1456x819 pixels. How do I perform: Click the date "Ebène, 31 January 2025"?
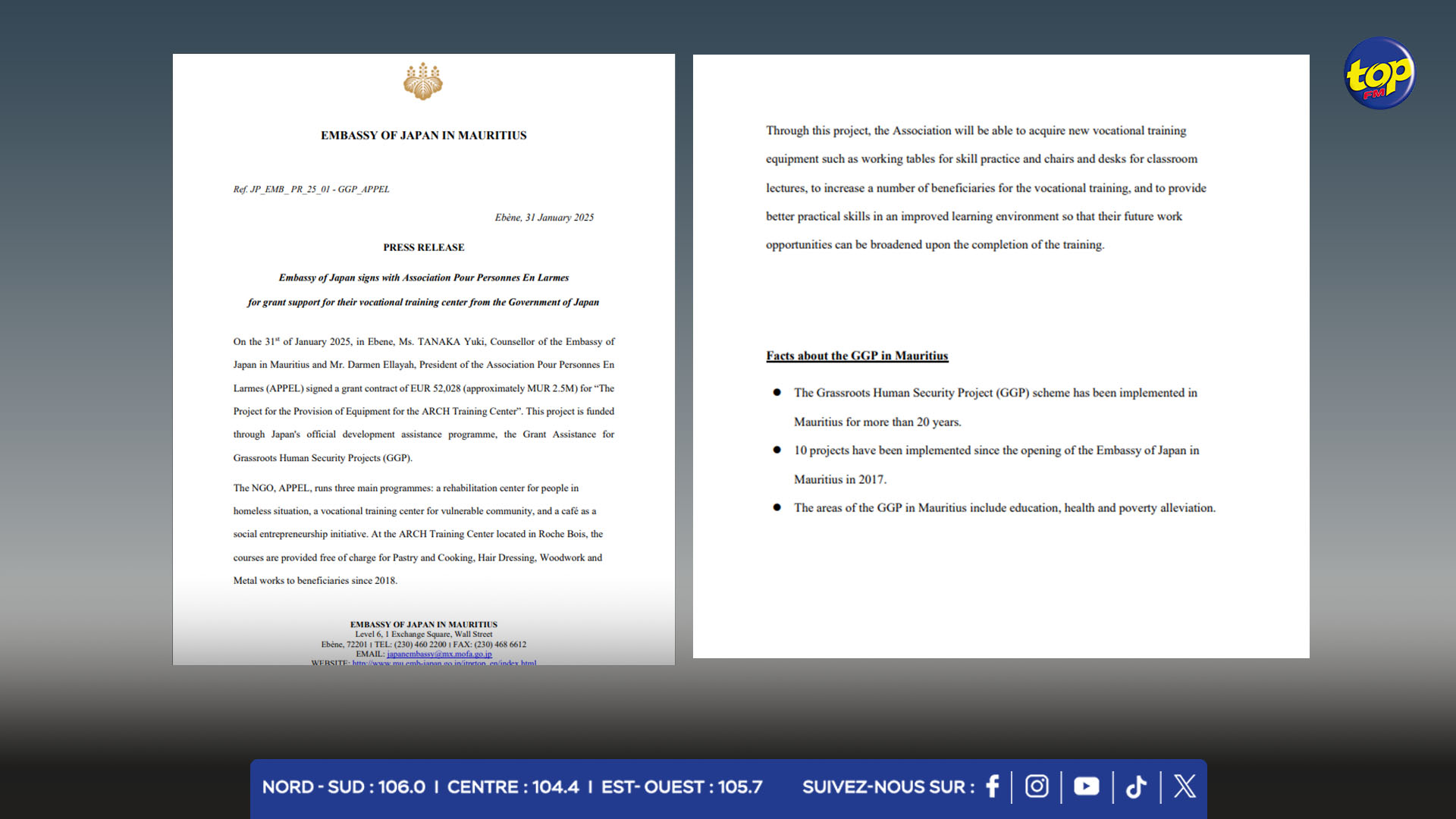coord(544,218)
